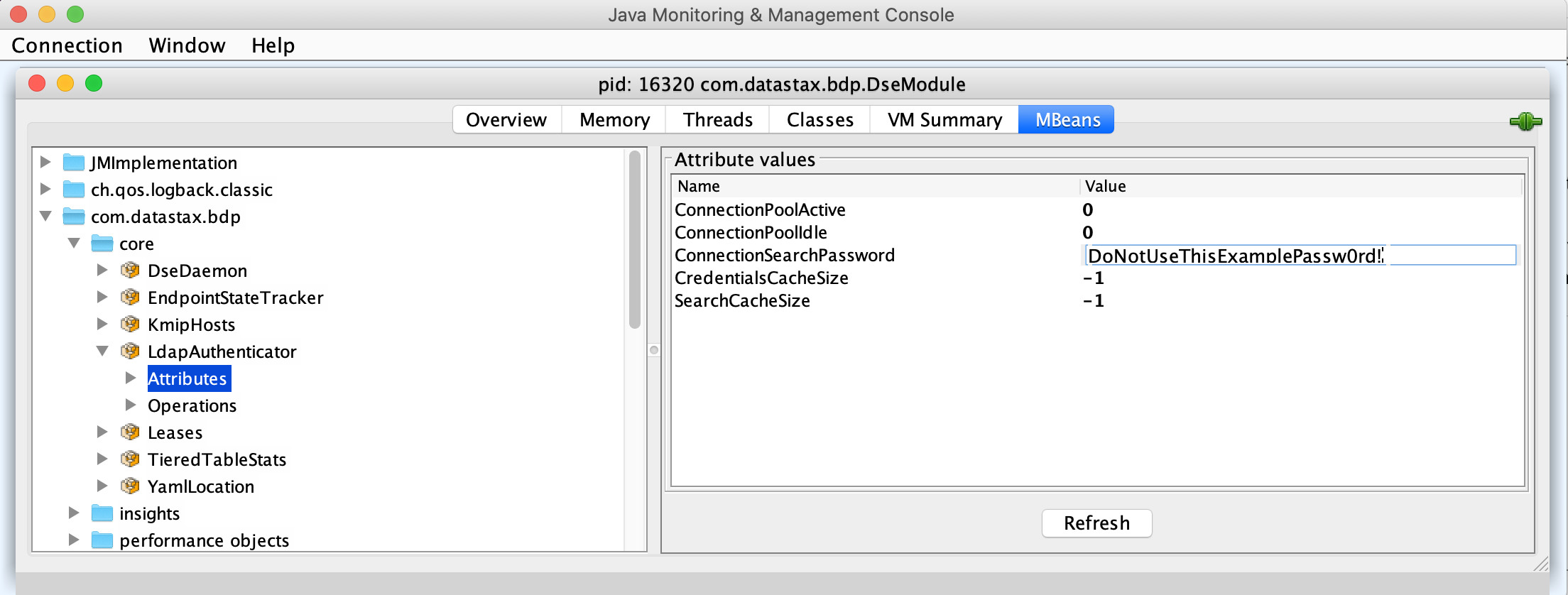Click the com.datastax.bdp folder icon

pyautogui.click(x=74, y=217)
